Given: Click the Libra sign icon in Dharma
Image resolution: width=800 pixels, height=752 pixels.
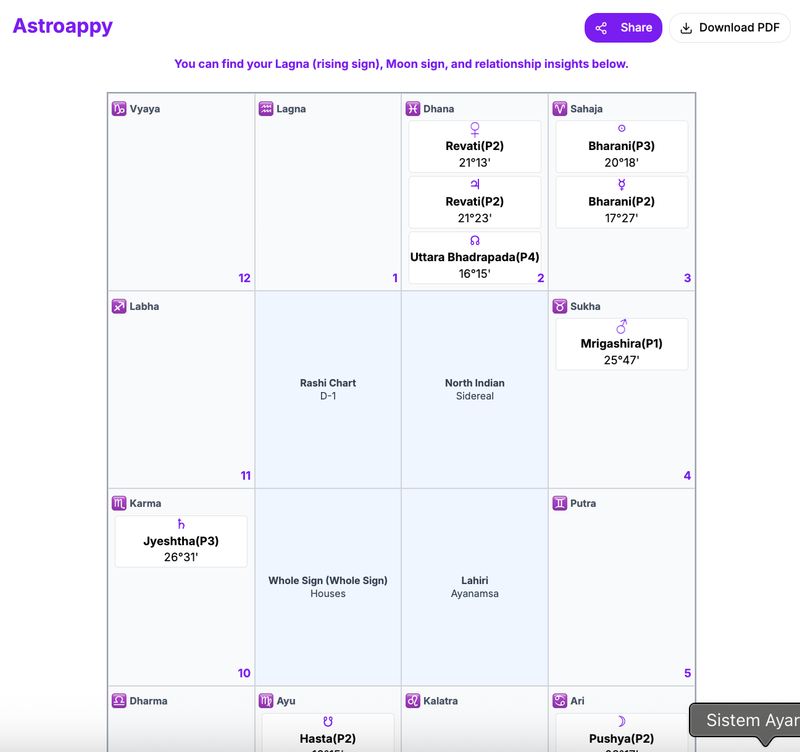Looking at the screenshot, I should [119, 701].
